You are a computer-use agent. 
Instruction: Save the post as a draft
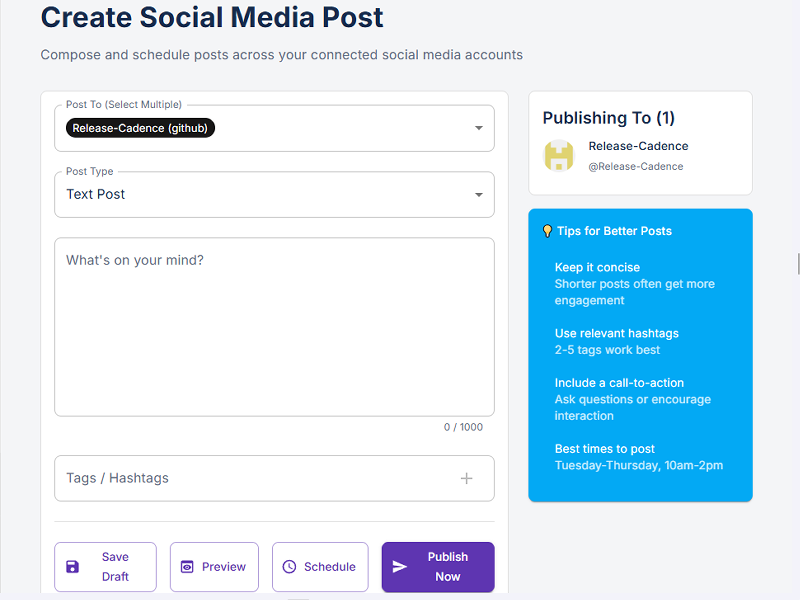pyautogui.click(x=105, y=566)
